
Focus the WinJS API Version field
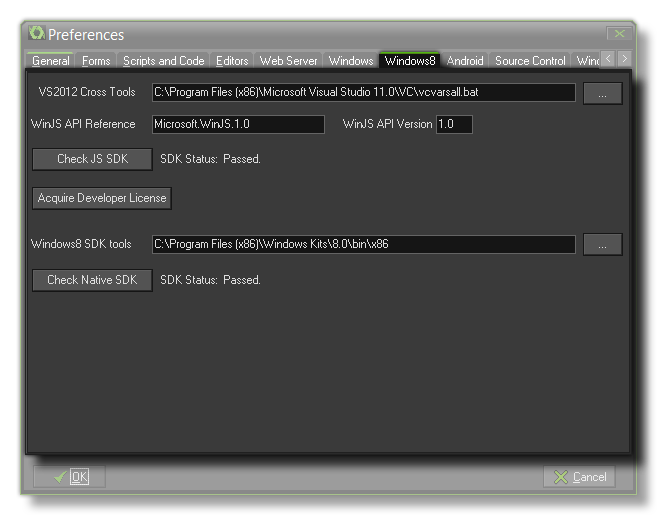(454, 124)
